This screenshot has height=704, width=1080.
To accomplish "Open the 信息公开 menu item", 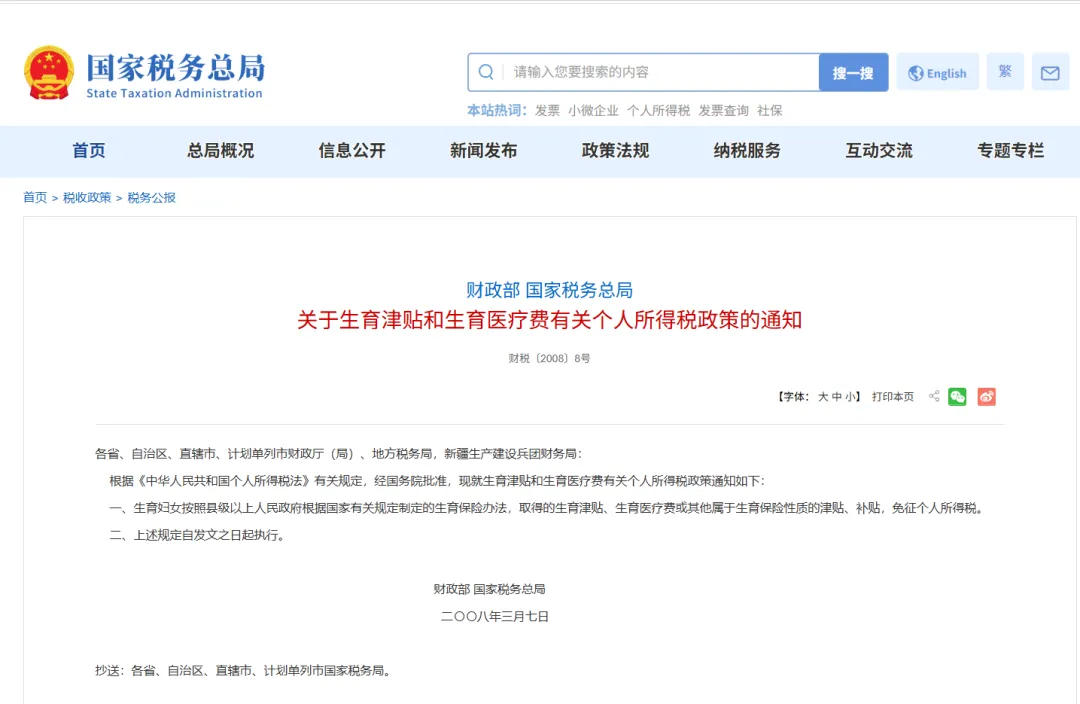I will pyautogui.click(x=352, y=151).
